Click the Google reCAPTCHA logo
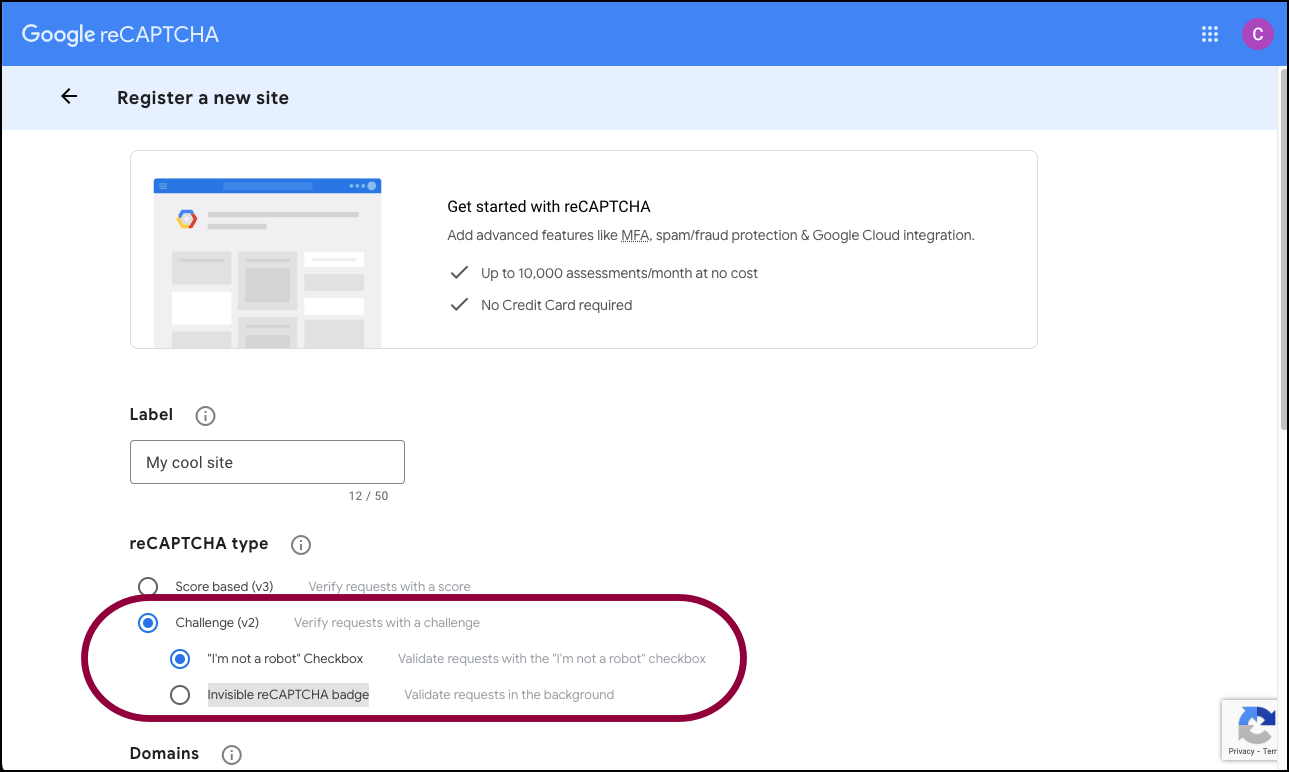1289x772 pixels. [x=120, y=34]
